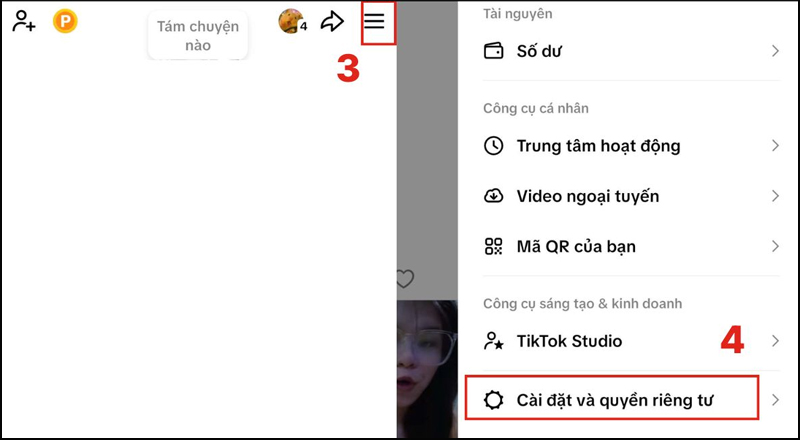Tap the cloud download icon

(x=493, y=196)
